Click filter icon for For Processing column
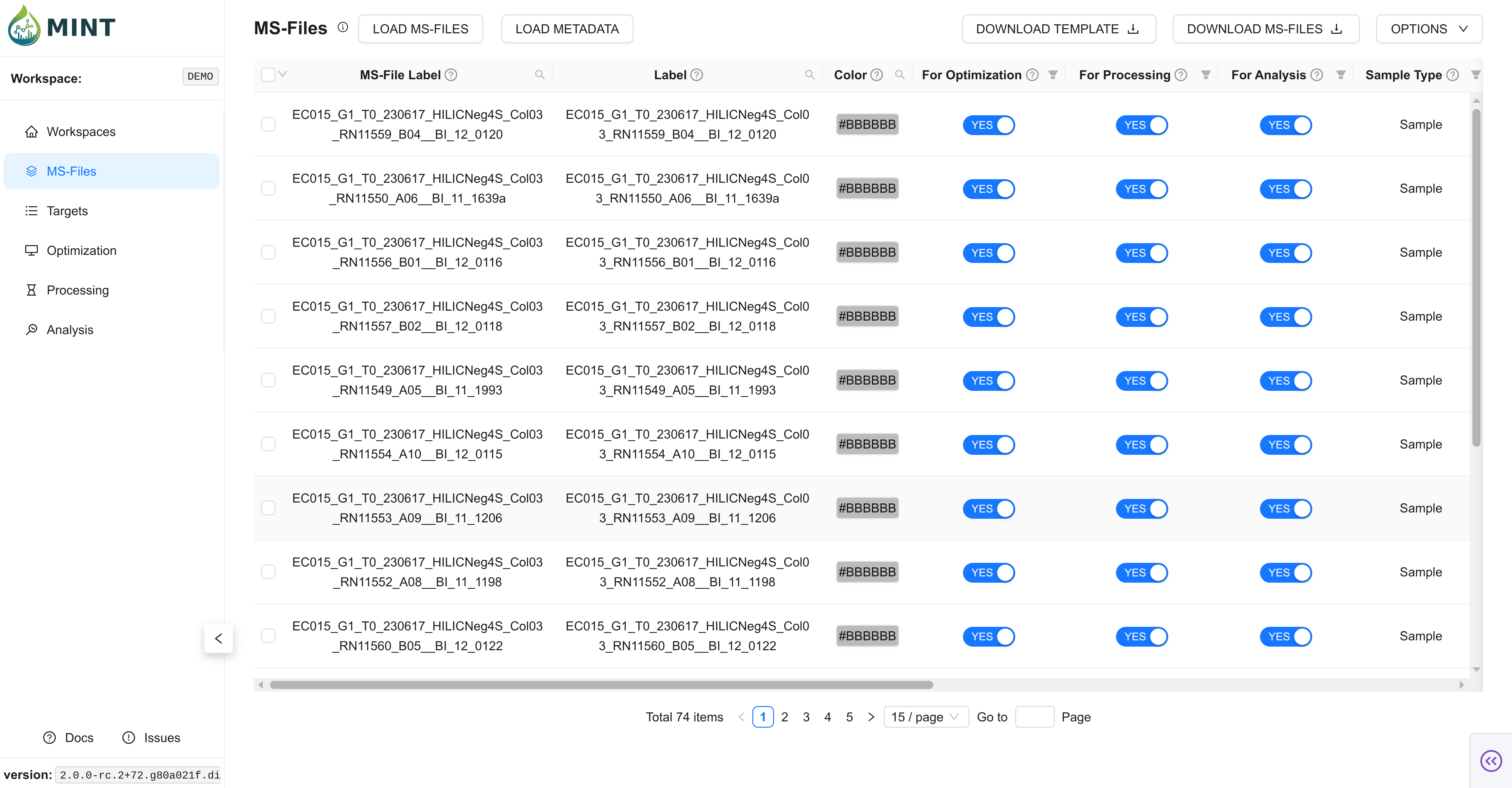The image size is (1512, 788). tap(1206, 75)
